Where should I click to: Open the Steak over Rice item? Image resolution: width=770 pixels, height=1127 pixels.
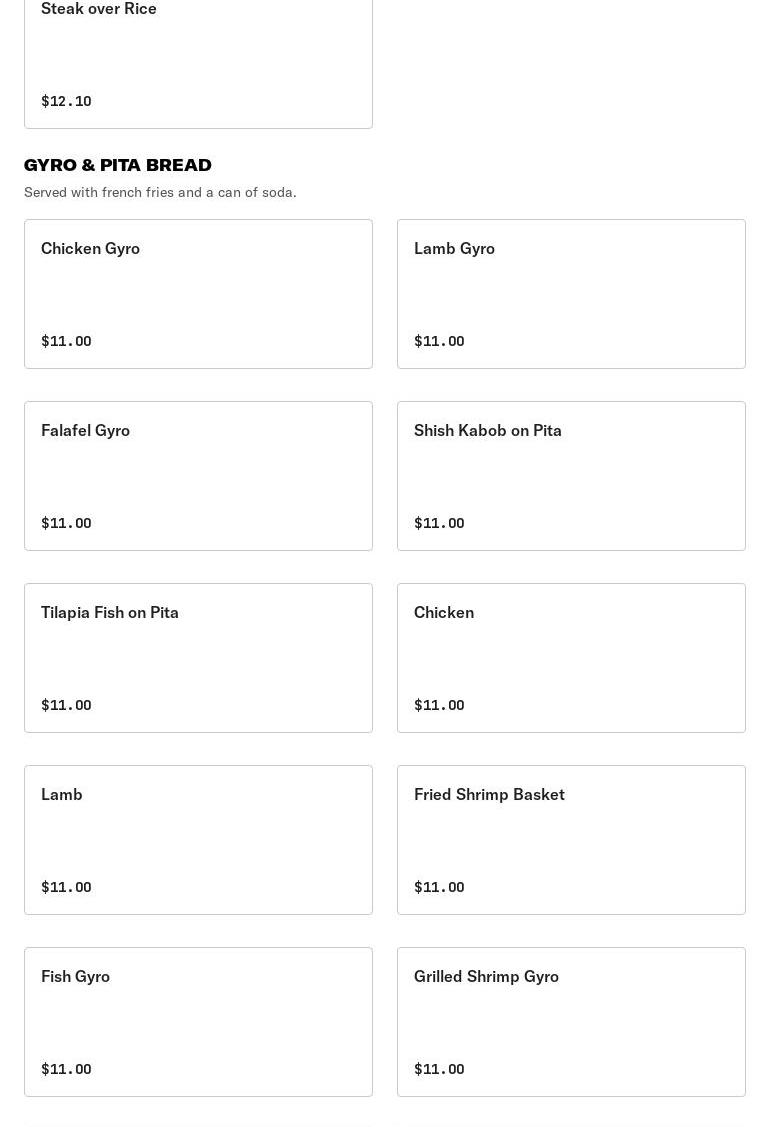click(x=198, y=63)
